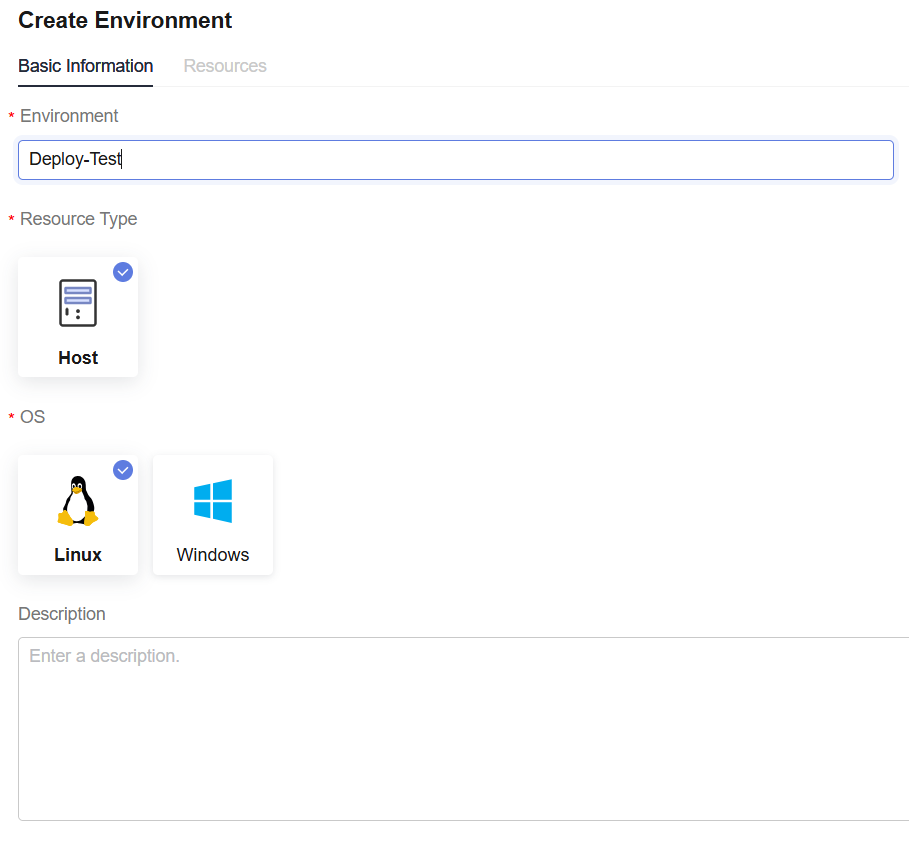Choose Windows as the OS
Image resolution: width=909 pixels, height=855 pixels.
[213, 515]
